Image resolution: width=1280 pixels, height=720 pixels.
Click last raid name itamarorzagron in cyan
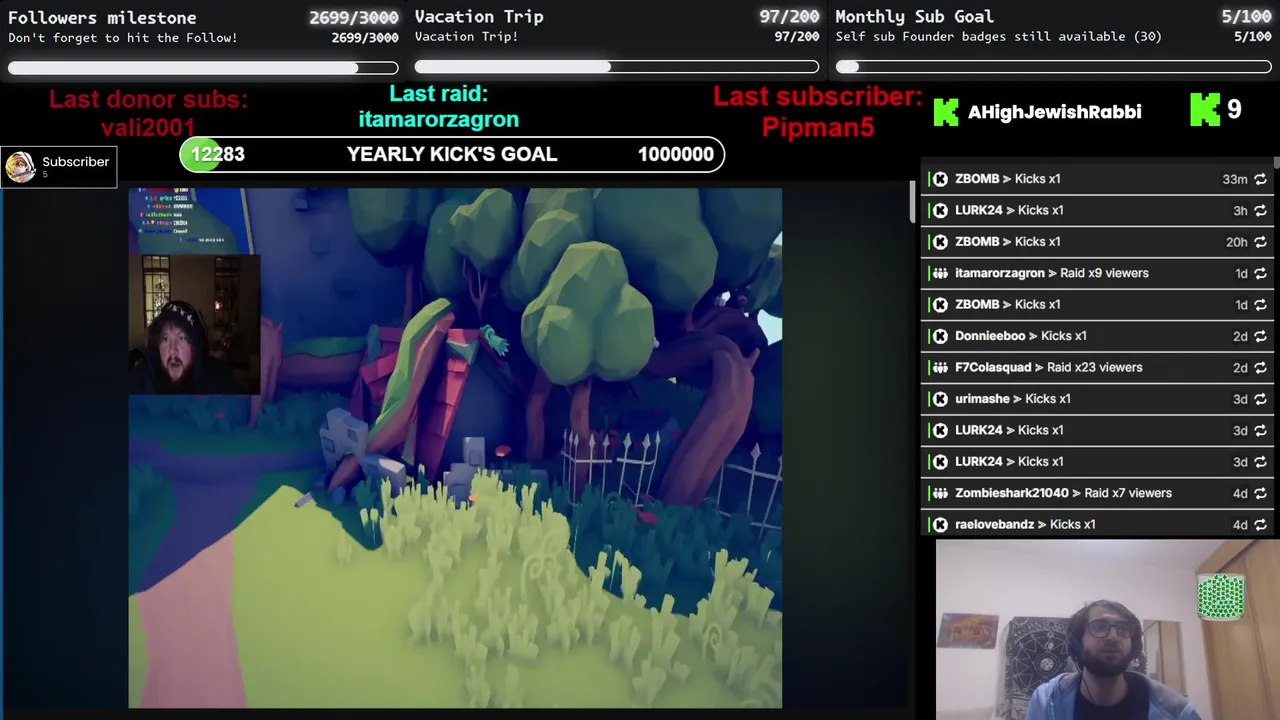(438, 119)
